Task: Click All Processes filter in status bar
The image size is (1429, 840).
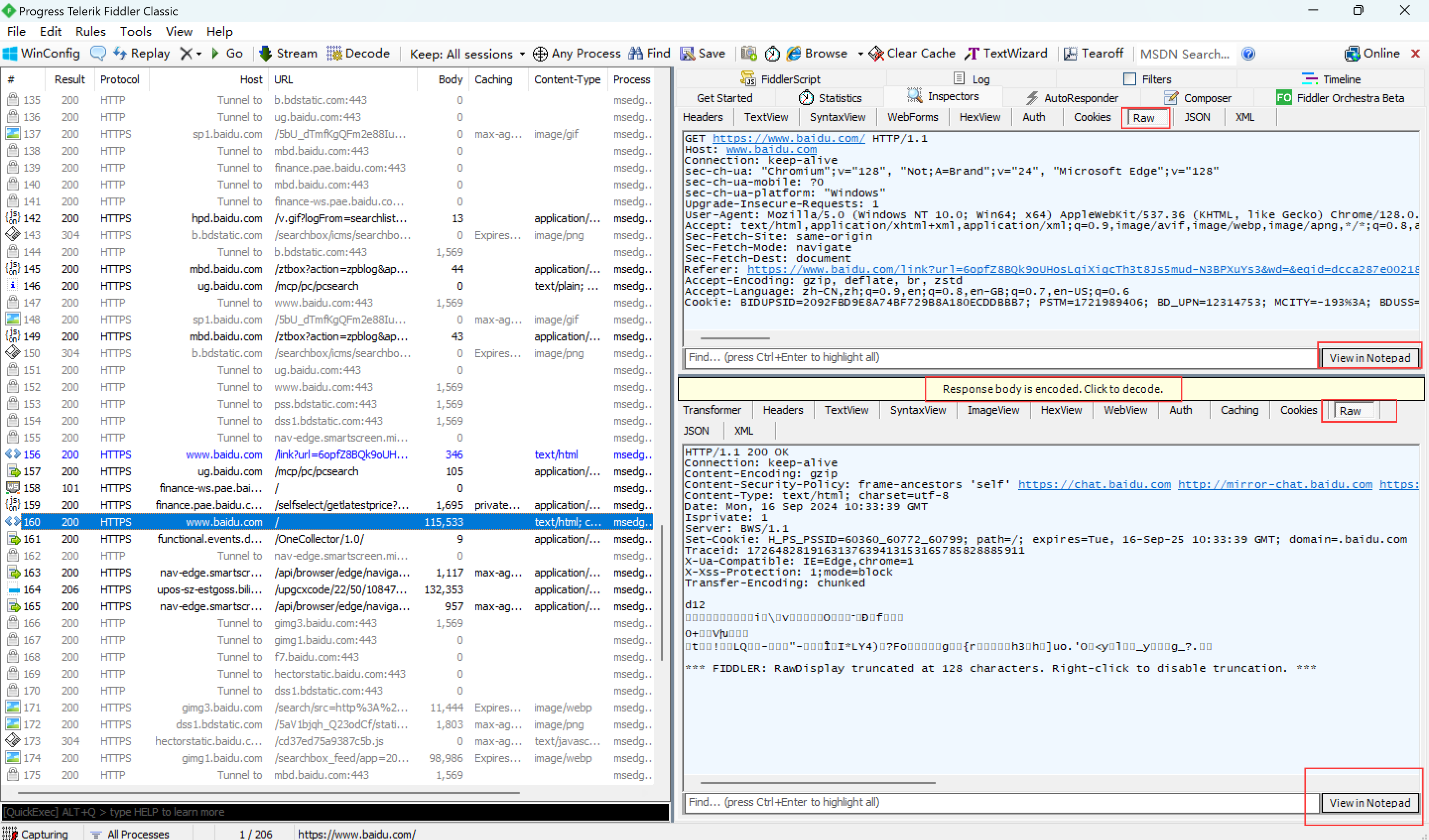Action: click(x=131, y=834)
